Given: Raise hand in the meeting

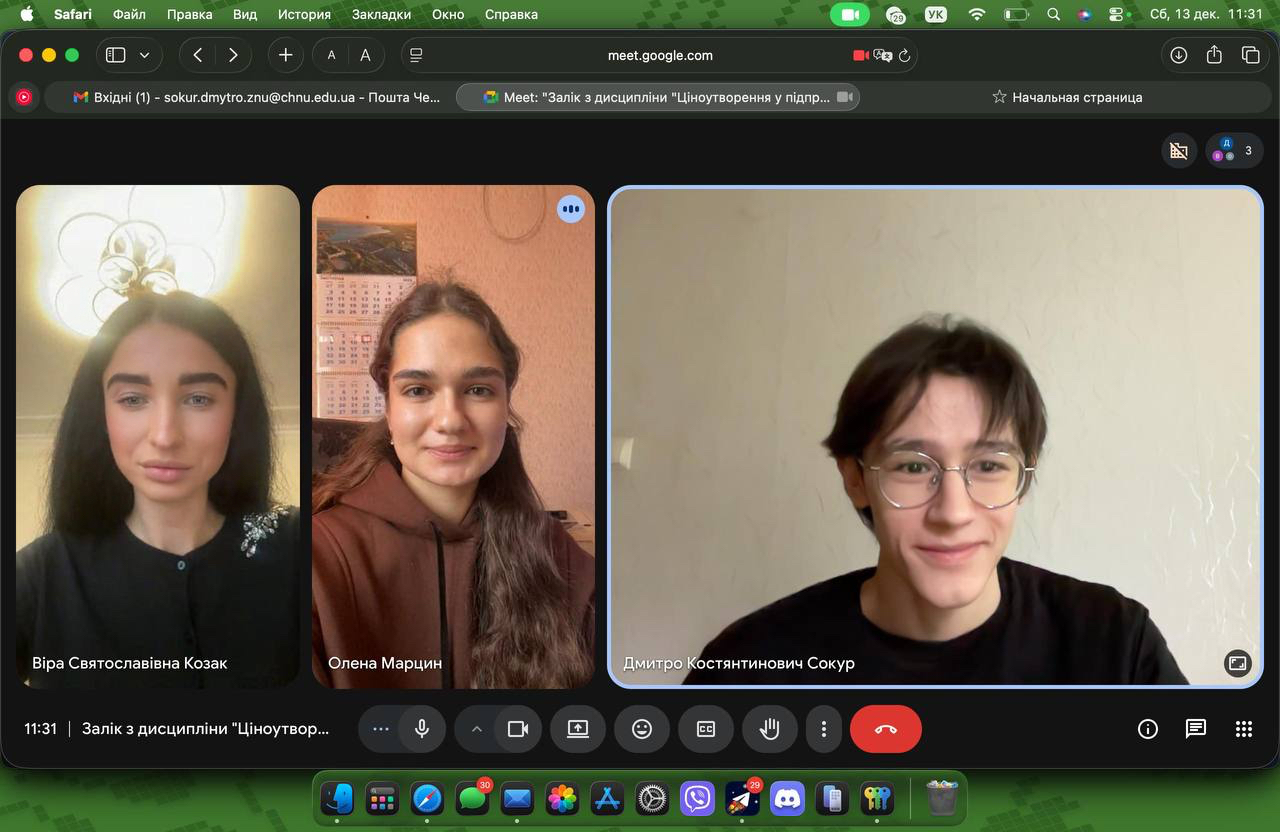Looking at the screenshot, I should coord(769,729).
